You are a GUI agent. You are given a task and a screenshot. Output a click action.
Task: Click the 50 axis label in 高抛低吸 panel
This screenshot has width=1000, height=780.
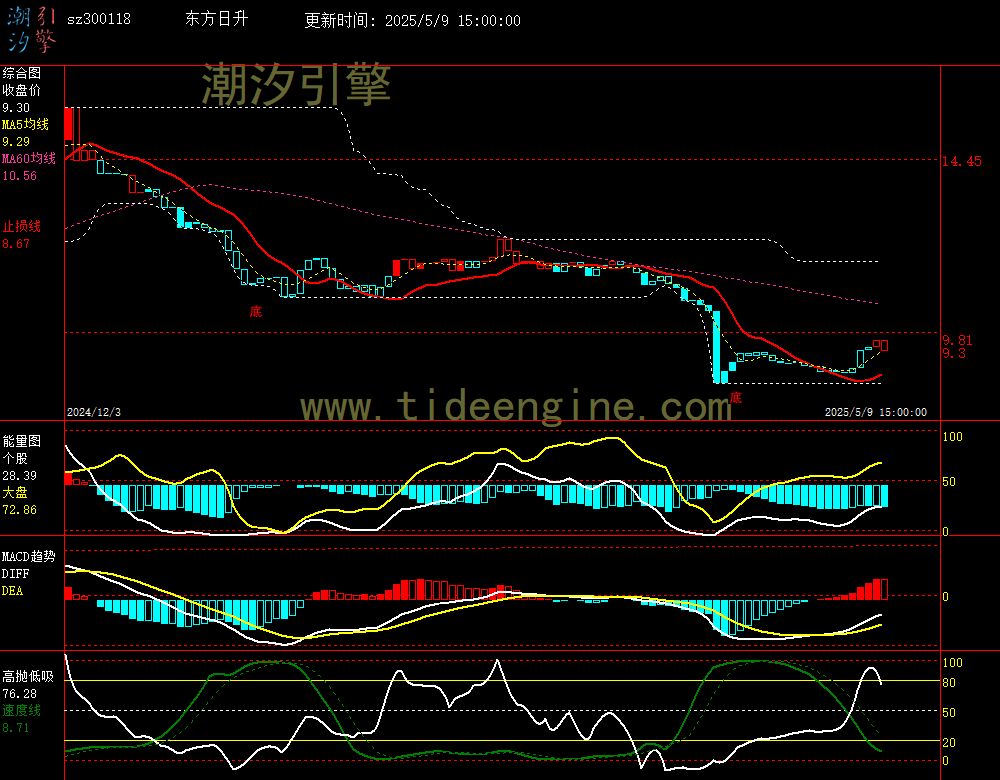(x=949, y=713)
